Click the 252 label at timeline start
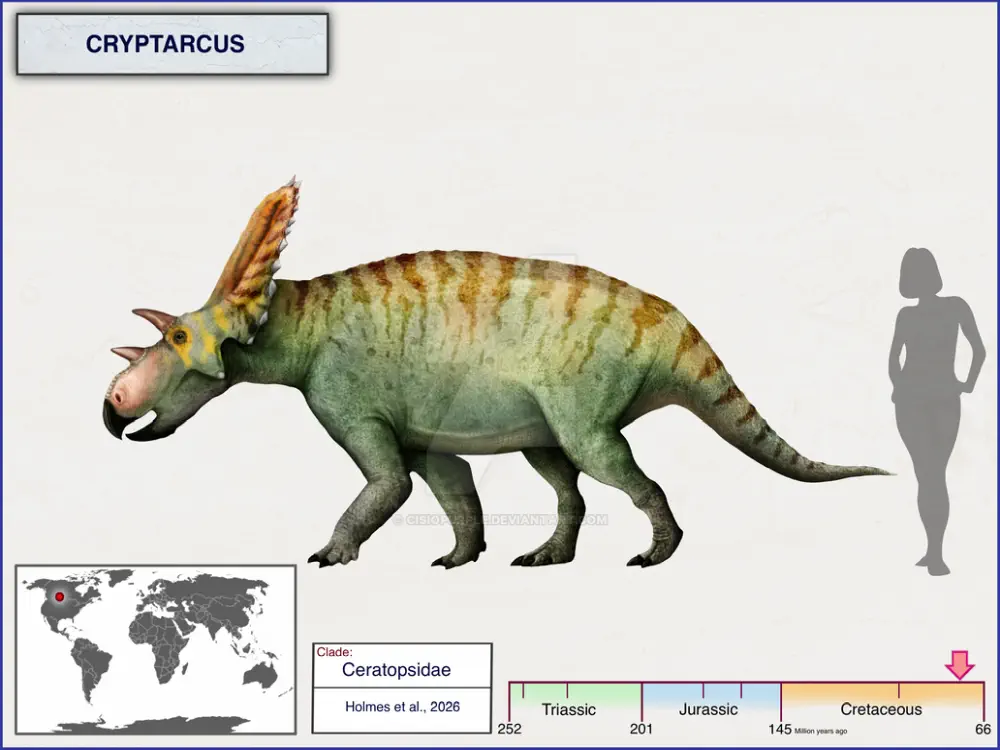This screenshot has height=750, width=1000. [510, 728]
